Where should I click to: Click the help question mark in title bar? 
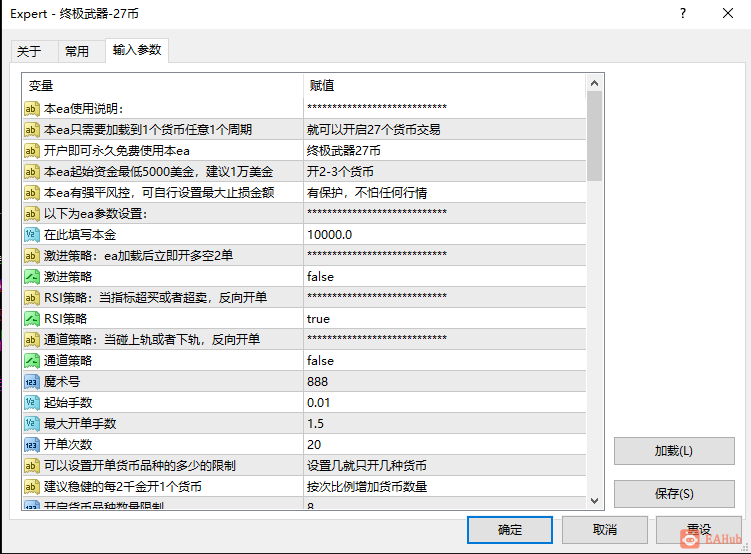coord(683,13)
